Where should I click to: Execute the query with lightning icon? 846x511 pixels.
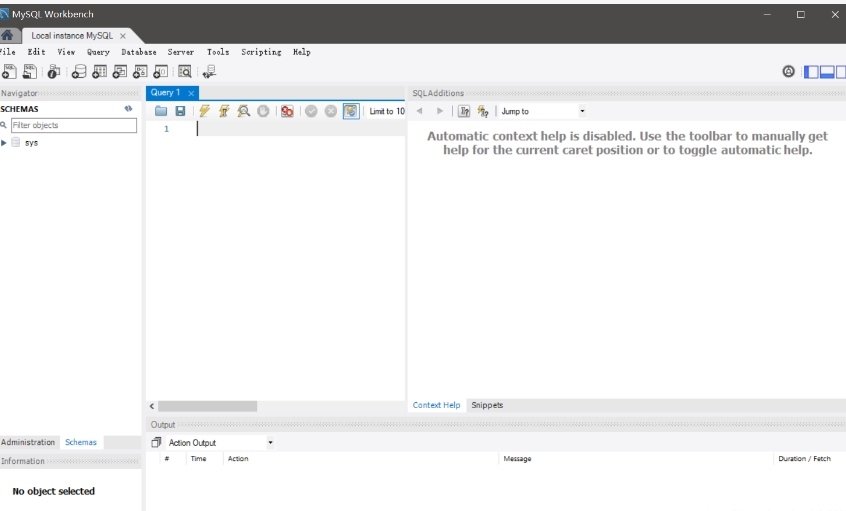coord(204,111)
